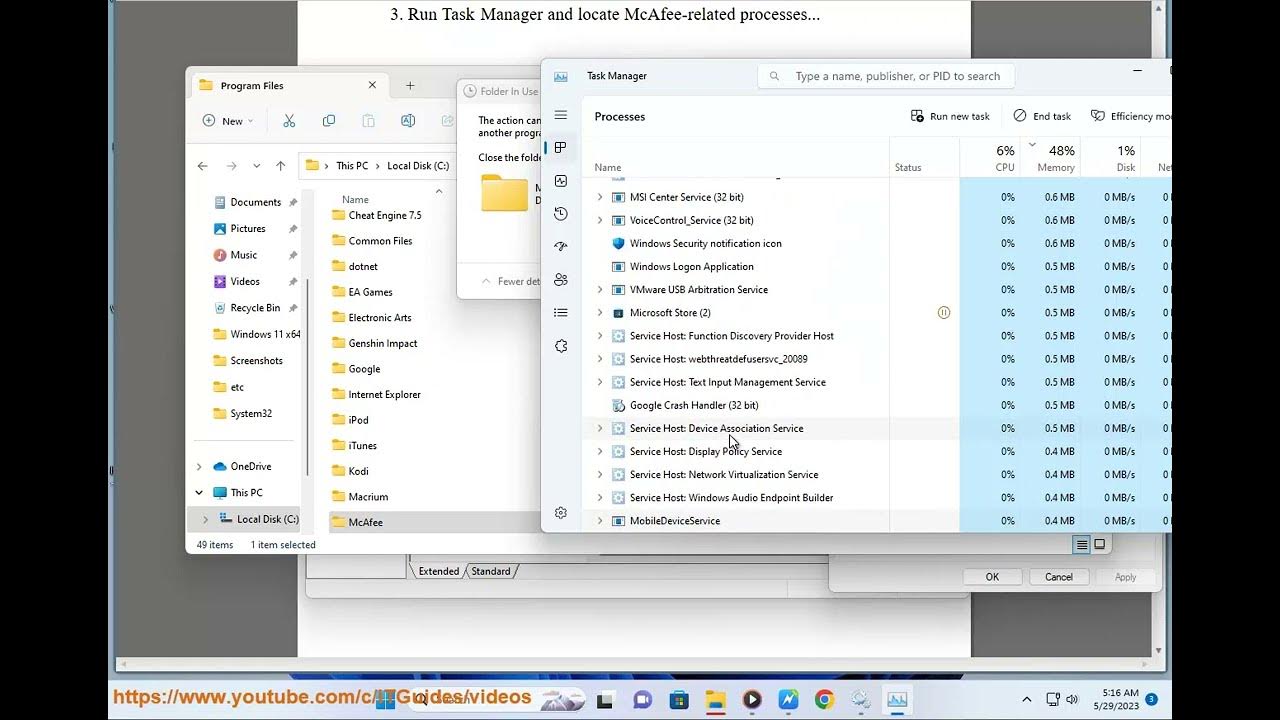Close the Program Files tab
1280x720 pixels.
pyautogui.click(x=372, y=86)
